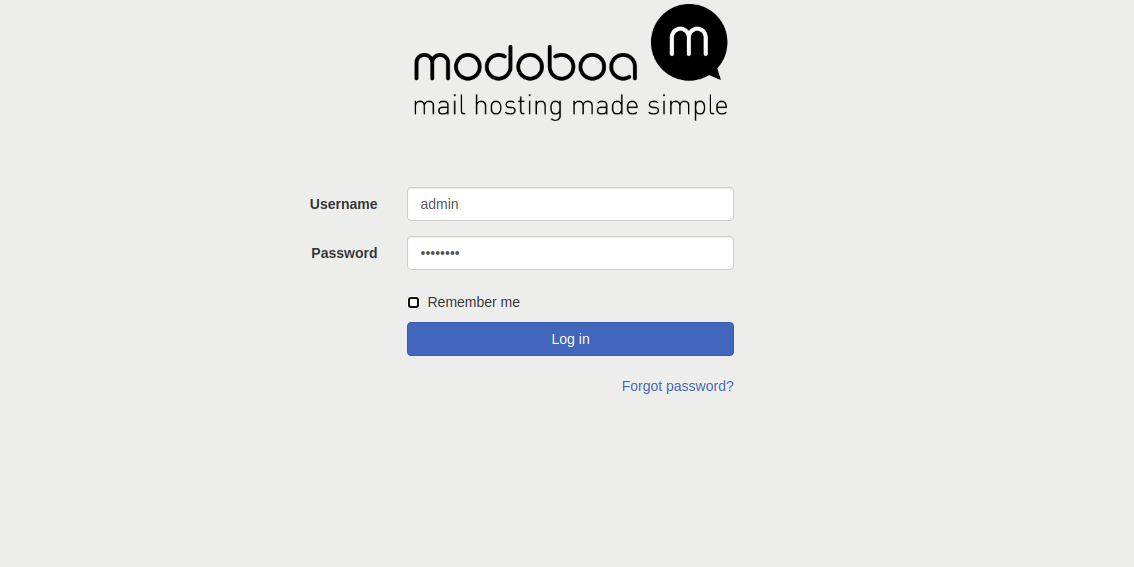The height and width of the screenshot is (567, 1134).
Task: Click the "mail hosting made simple" tagline
Action: pyautogui.click(x=570, y=106)
